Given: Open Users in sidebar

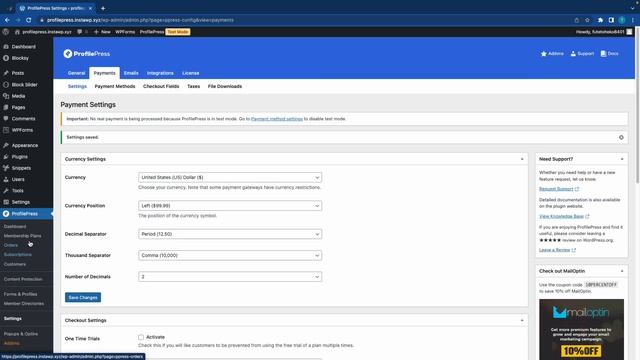Looking at the screenshot, I should click(x=18, y=180).
